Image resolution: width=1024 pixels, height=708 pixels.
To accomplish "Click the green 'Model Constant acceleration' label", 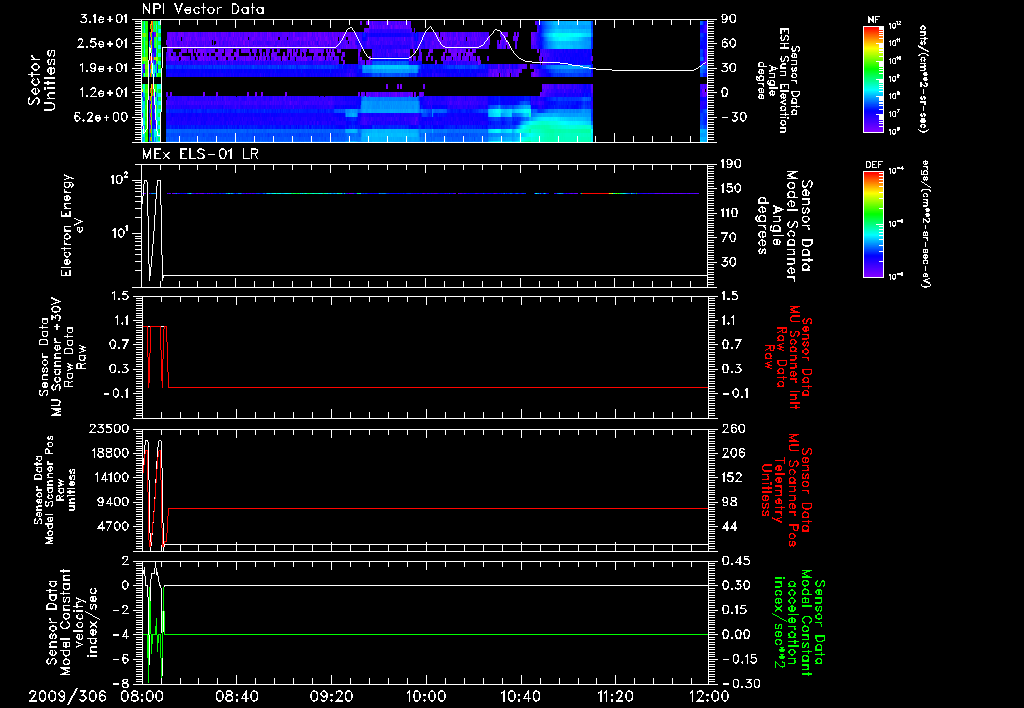I will 799,622.
